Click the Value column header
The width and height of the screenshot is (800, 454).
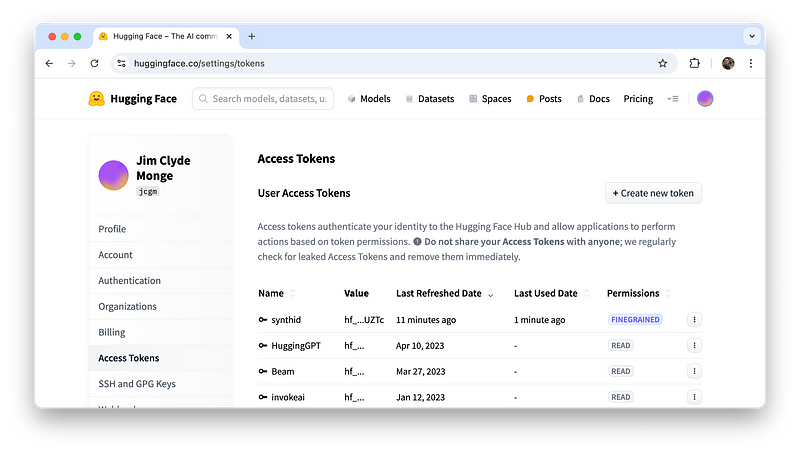pos(356,293)
